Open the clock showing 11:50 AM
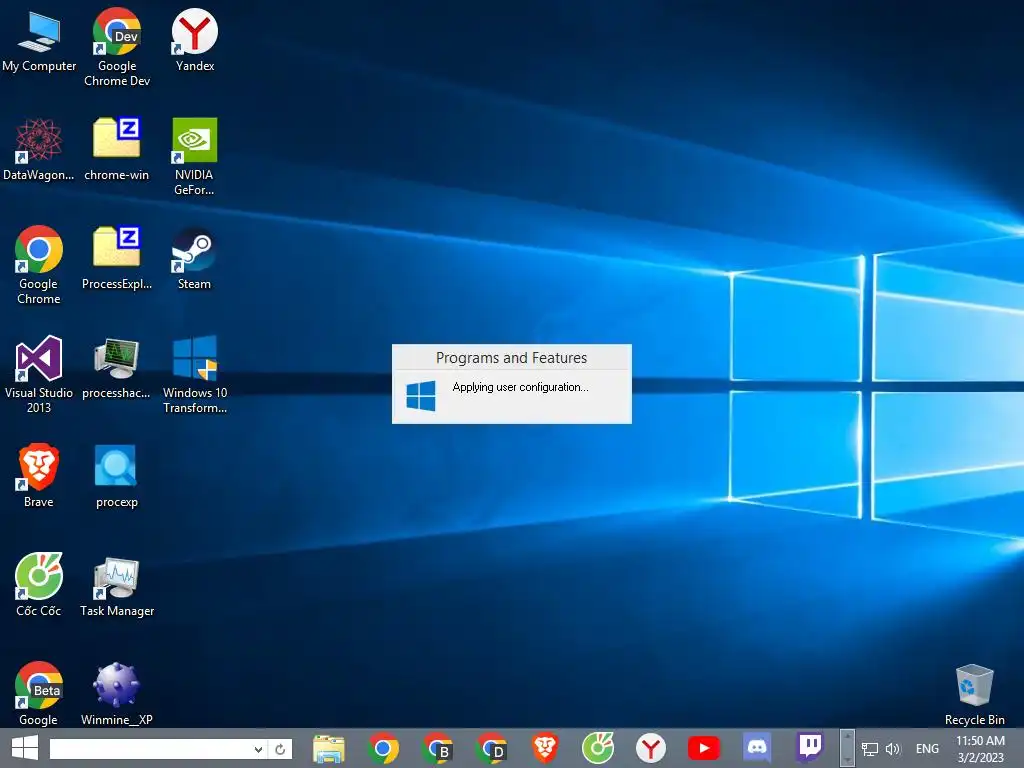Screen dimensions: 1024x768 [980, 749]
